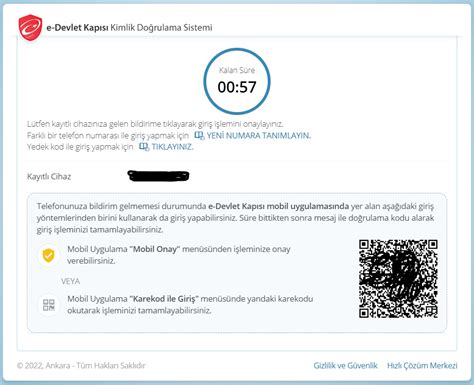Screen dimensions: 474x385
Task: Click the Karekod ile Giriş QR icon
Action: point(49,305)
